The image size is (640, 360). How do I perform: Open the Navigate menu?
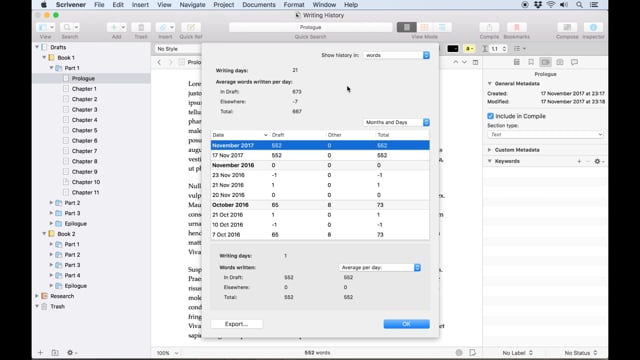[x=192, y=5]
